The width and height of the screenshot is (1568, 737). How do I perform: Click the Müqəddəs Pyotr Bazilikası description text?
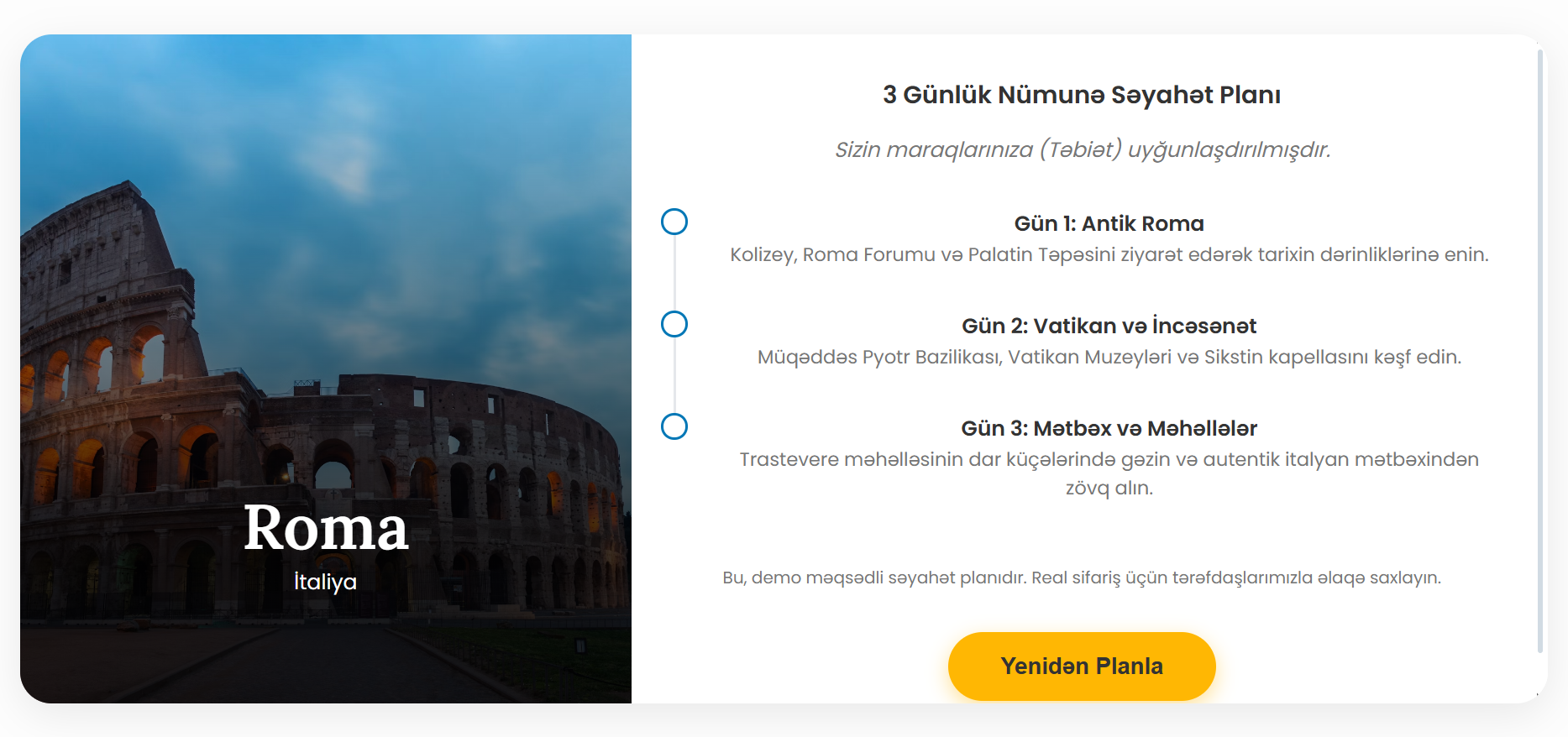[x=1109, y=357]
